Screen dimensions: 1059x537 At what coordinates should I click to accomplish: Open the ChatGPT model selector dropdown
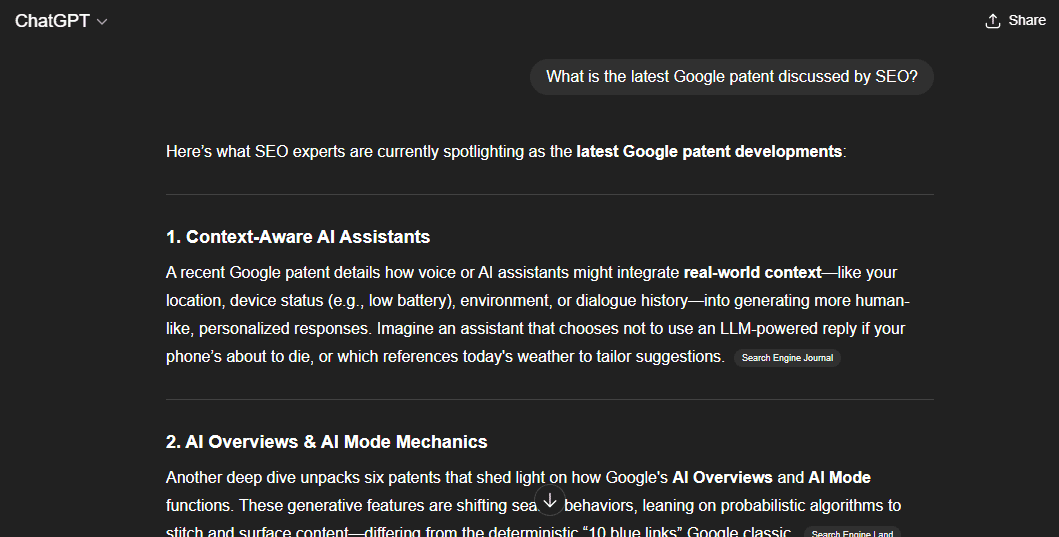pos(61,21)
